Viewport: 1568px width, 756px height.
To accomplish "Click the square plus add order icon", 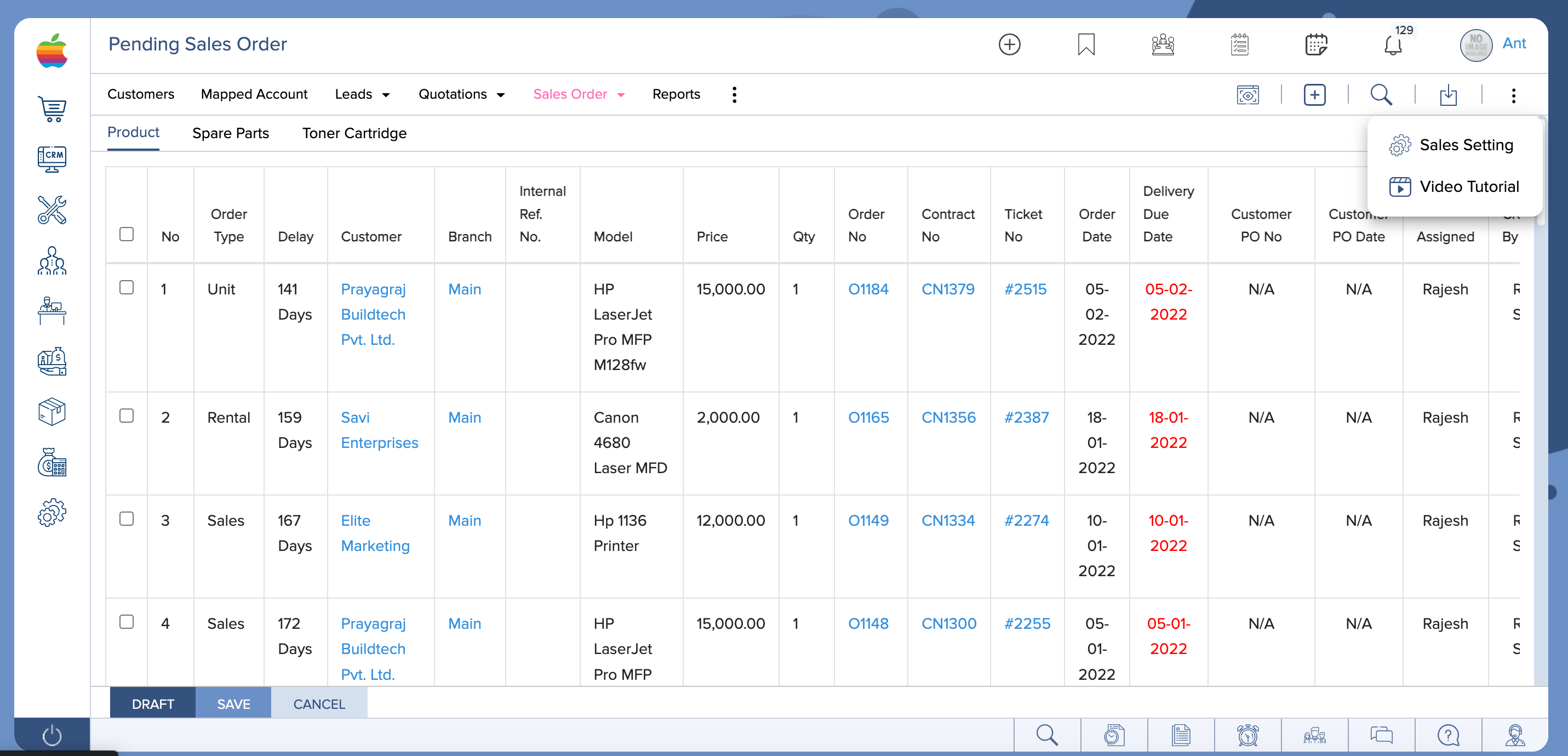I will 1315,95.
